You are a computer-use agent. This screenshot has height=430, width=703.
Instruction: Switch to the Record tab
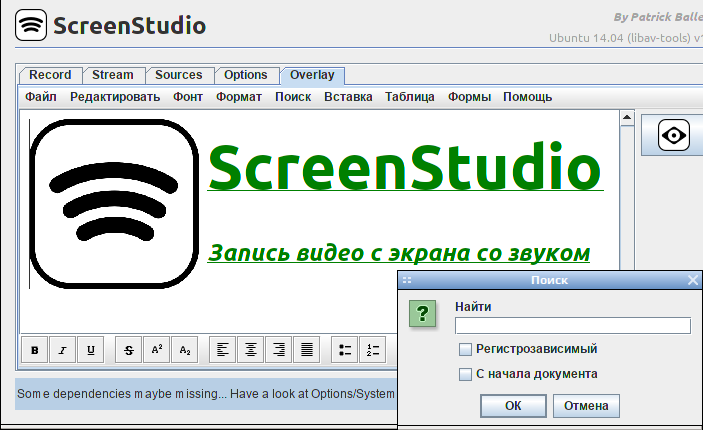[50, 75]
